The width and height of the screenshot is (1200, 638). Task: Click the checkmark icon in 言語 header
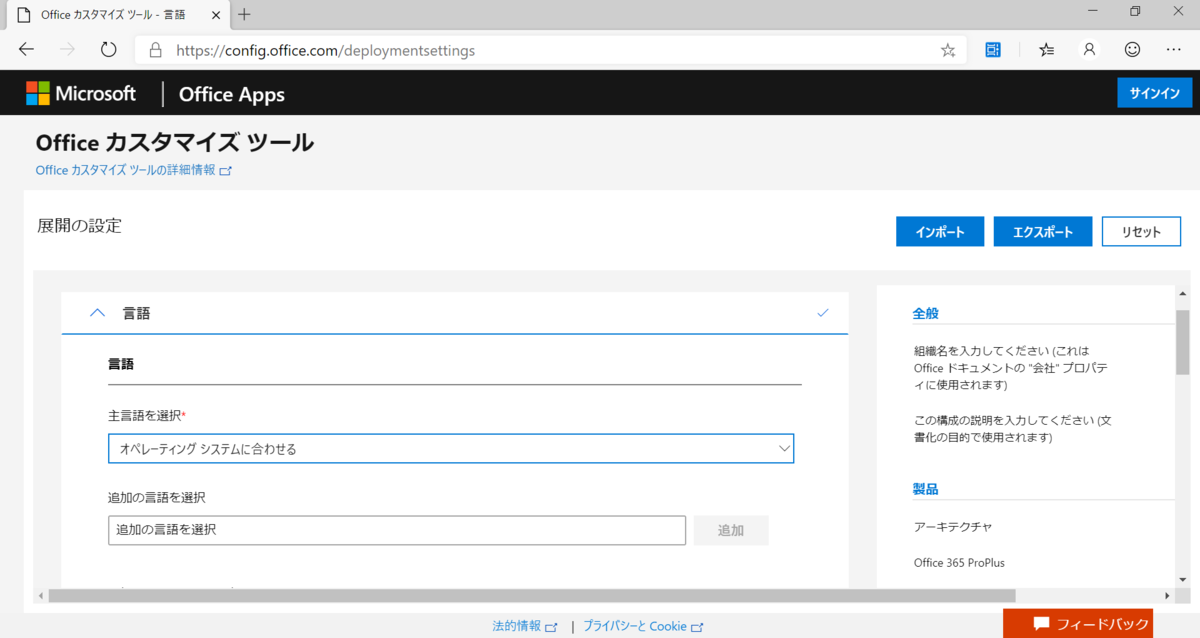click(x=823, y=313)
